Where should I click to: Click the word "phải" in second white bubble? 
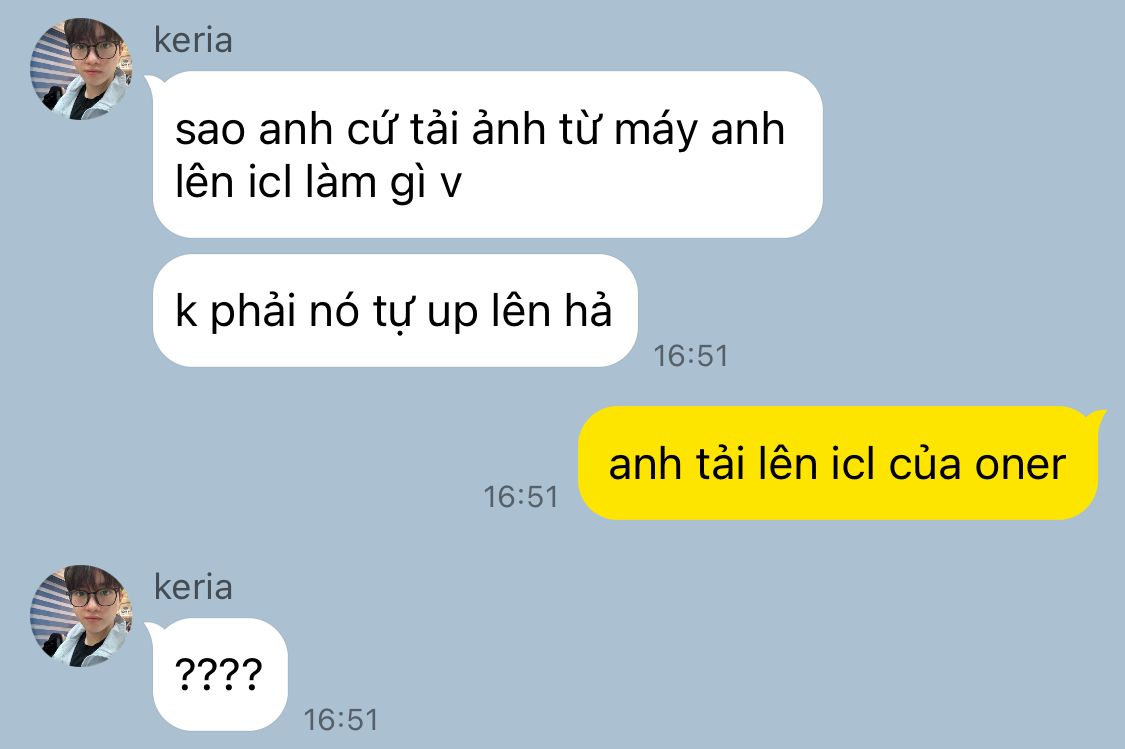pyautogui.click(x=253, y=313)
